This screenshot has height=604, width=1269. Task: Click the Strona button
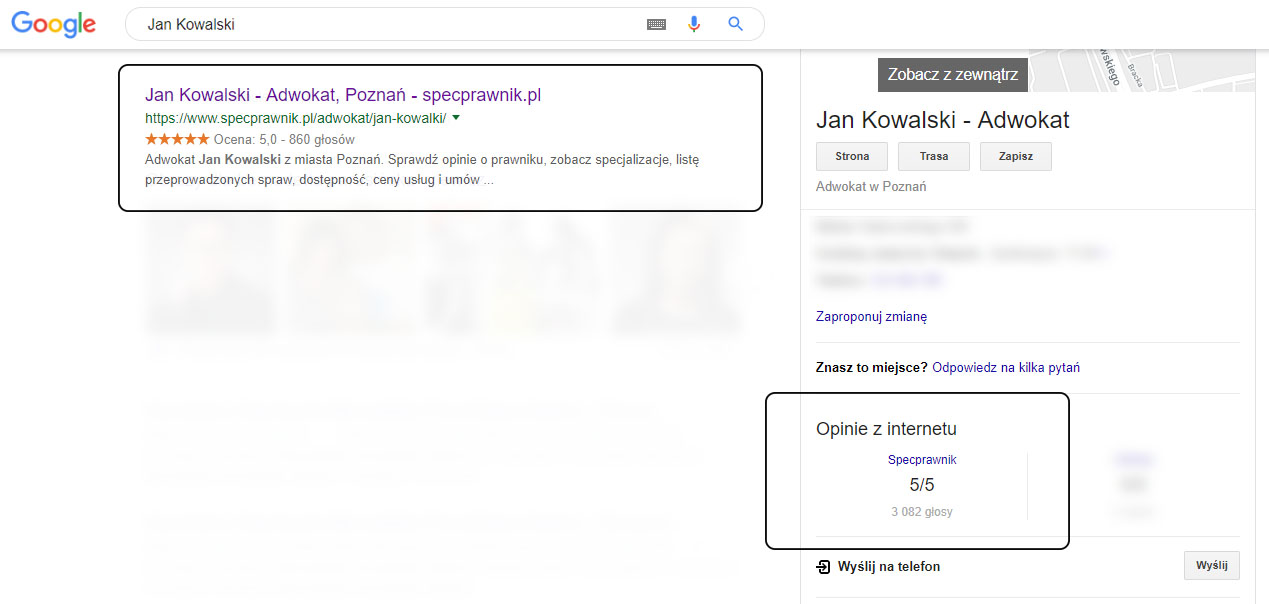(x=852, y=156)
